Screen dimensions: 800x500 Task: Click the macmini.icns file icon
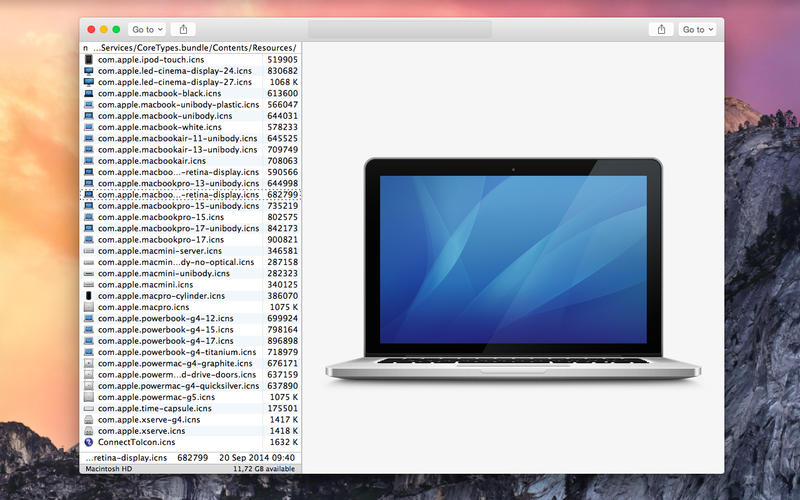coord(89,285)
